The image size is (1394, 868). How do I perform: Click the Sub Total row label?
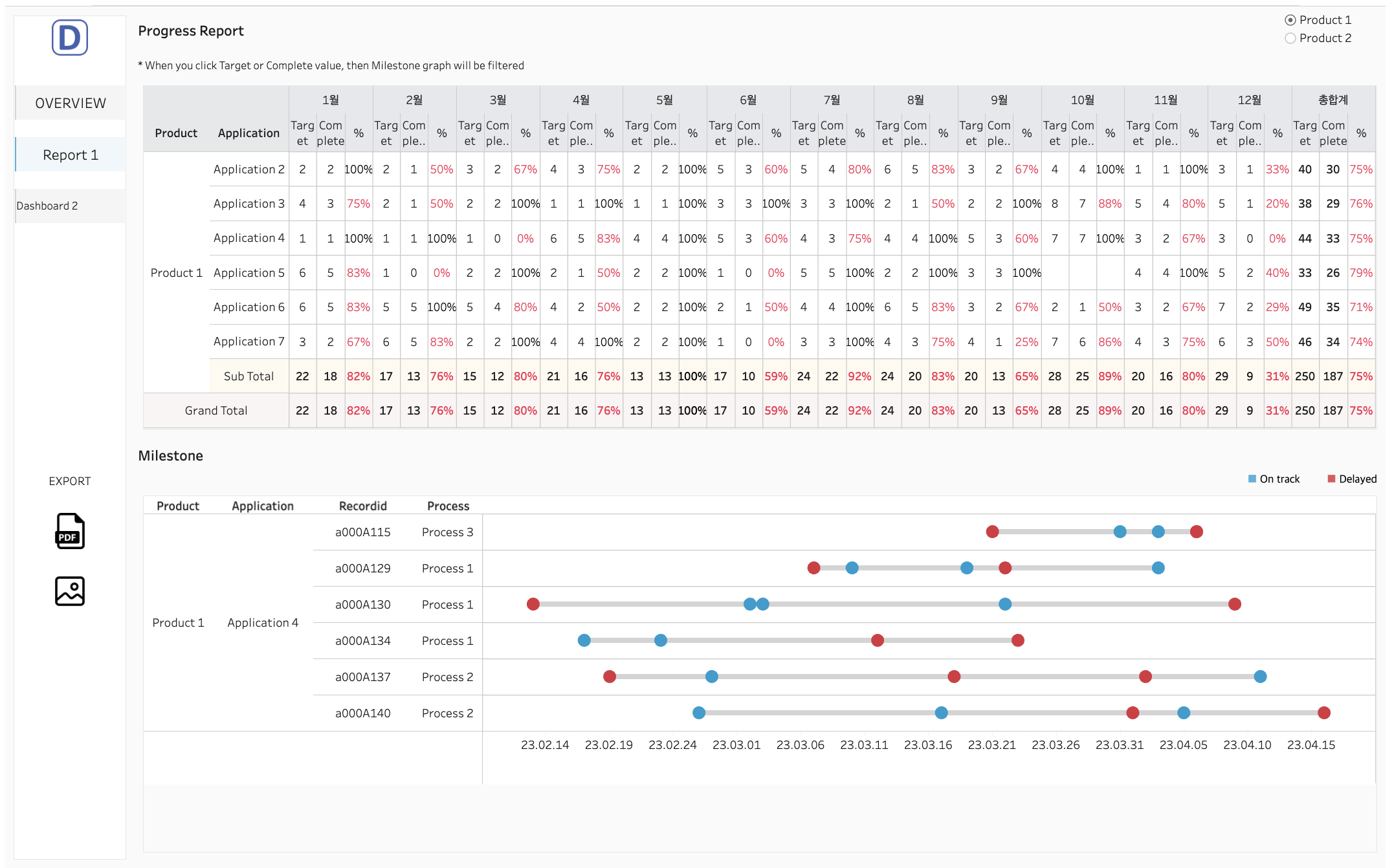249,376
